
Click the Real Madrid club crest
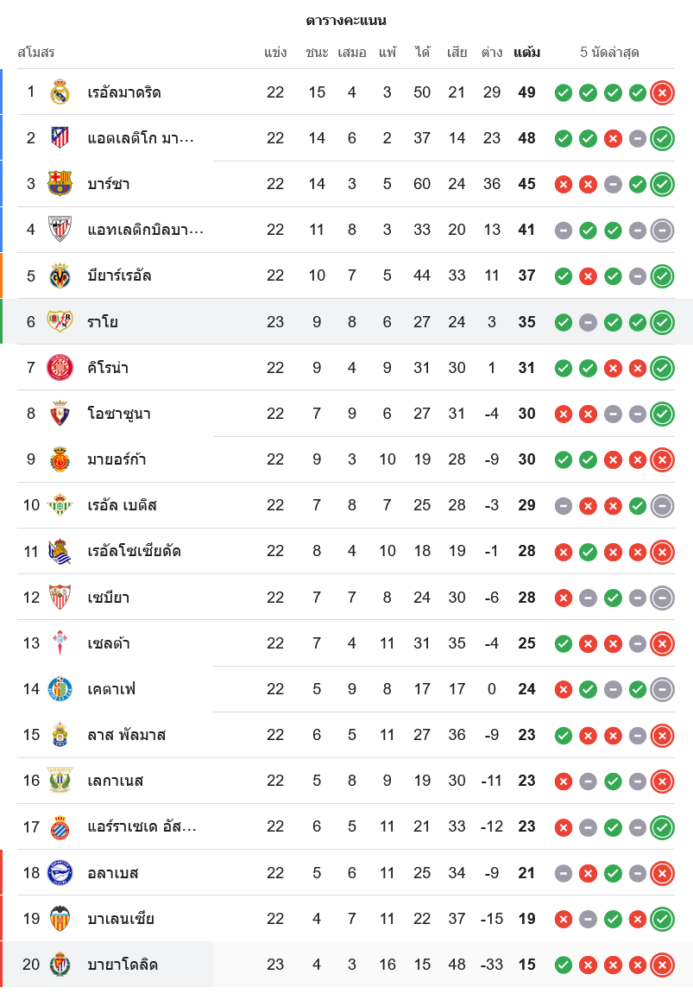click(x=60, y=92)
